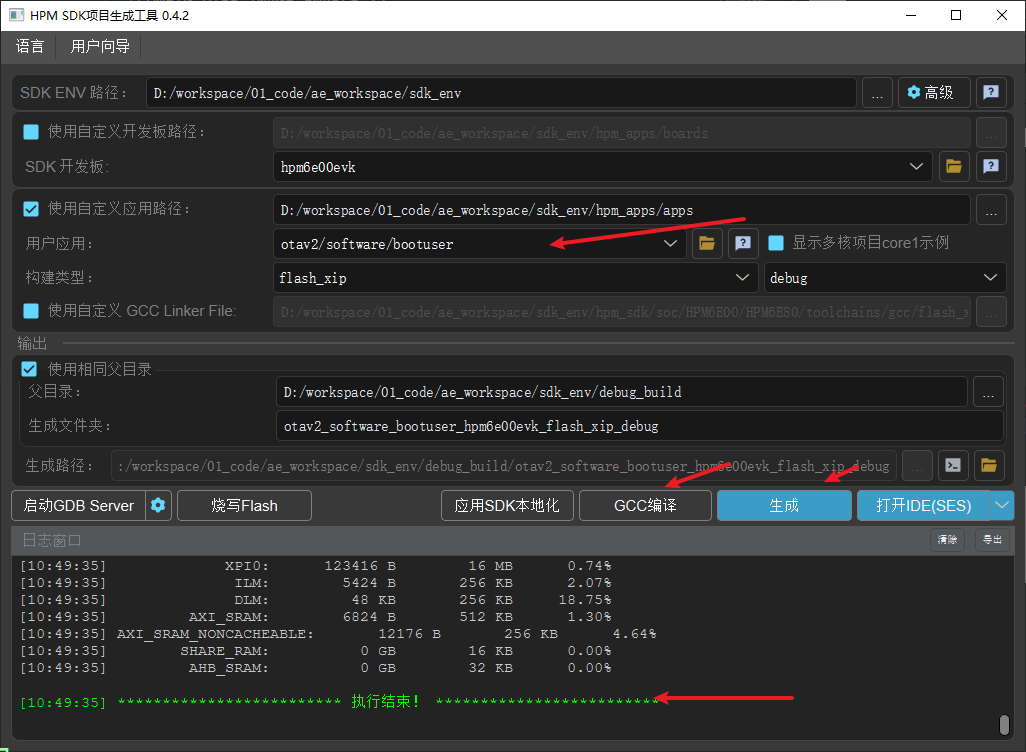Open help for 用户应用
The image size is (1026, 752).
[x=743, y=243]
